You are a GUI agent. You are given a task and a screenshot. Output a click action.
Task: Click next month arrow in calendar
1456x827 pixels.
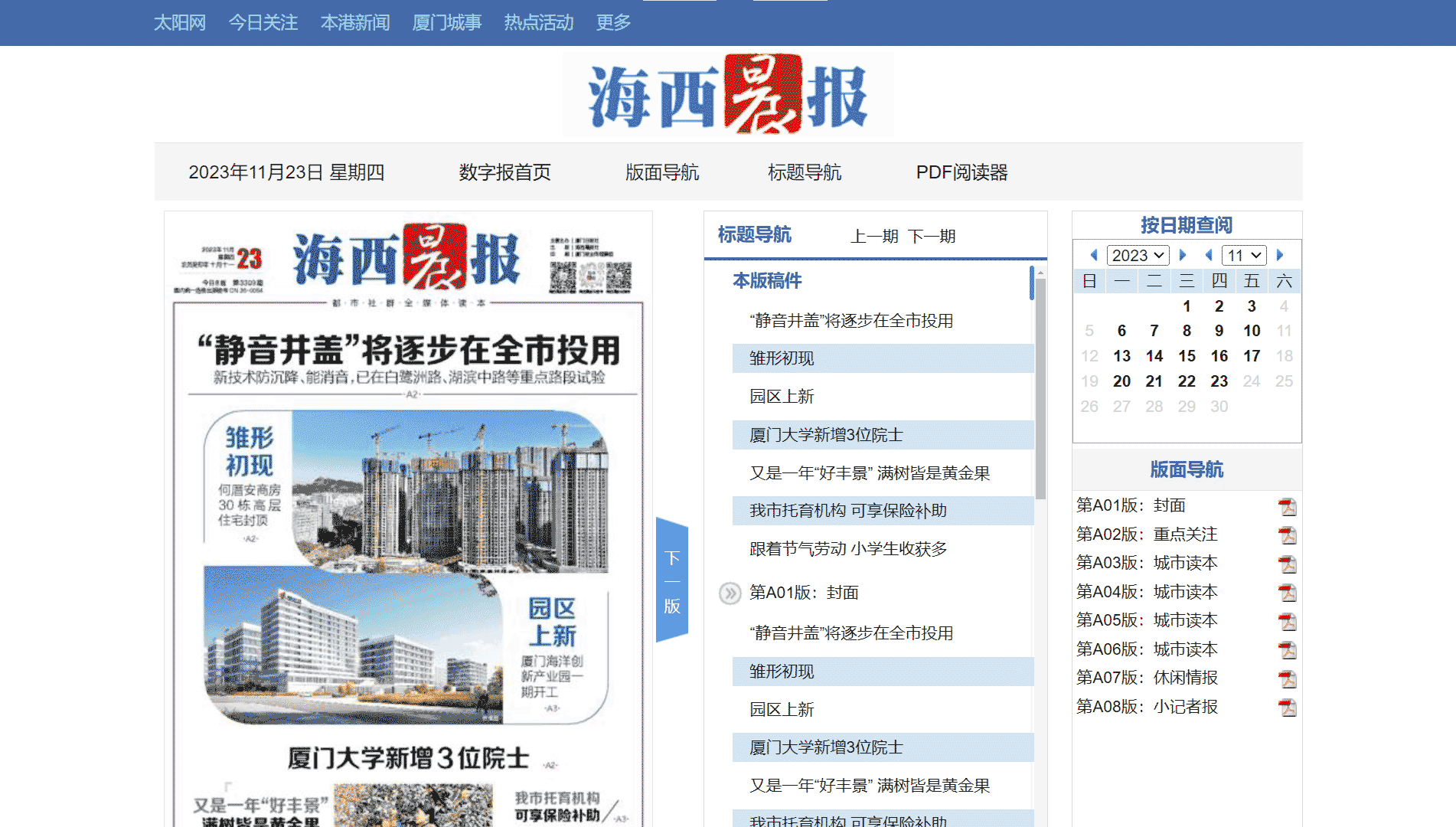[x=1279, y=255]
